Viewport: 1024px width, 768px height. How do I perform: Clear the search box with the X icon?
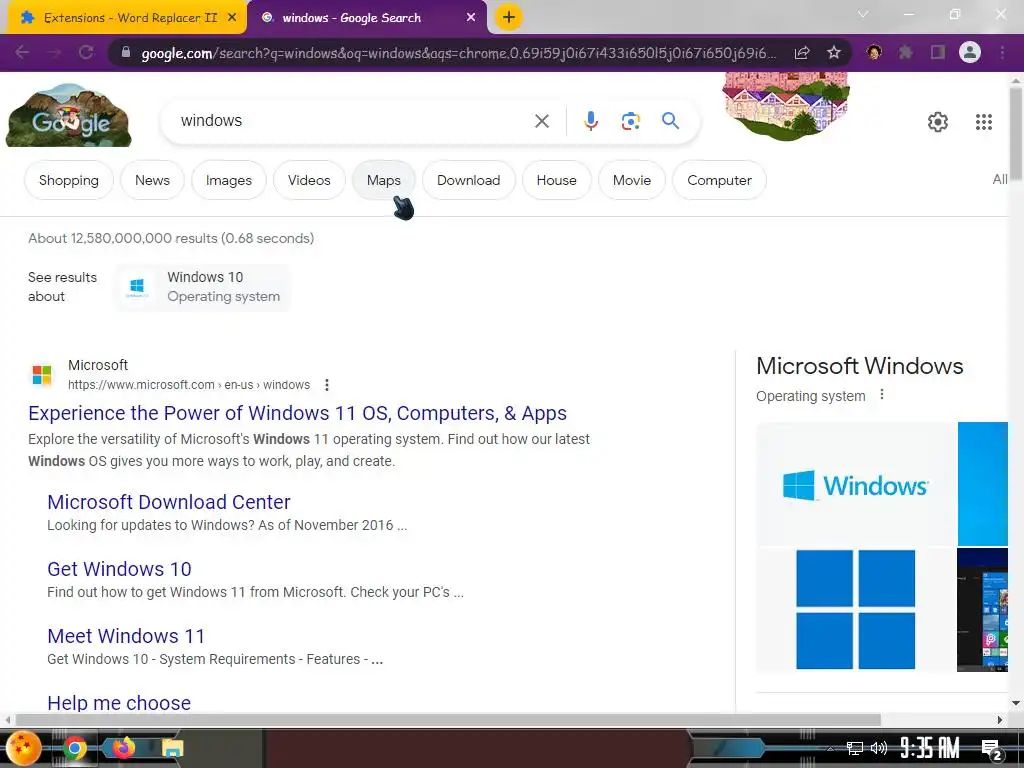pos(541,121)
